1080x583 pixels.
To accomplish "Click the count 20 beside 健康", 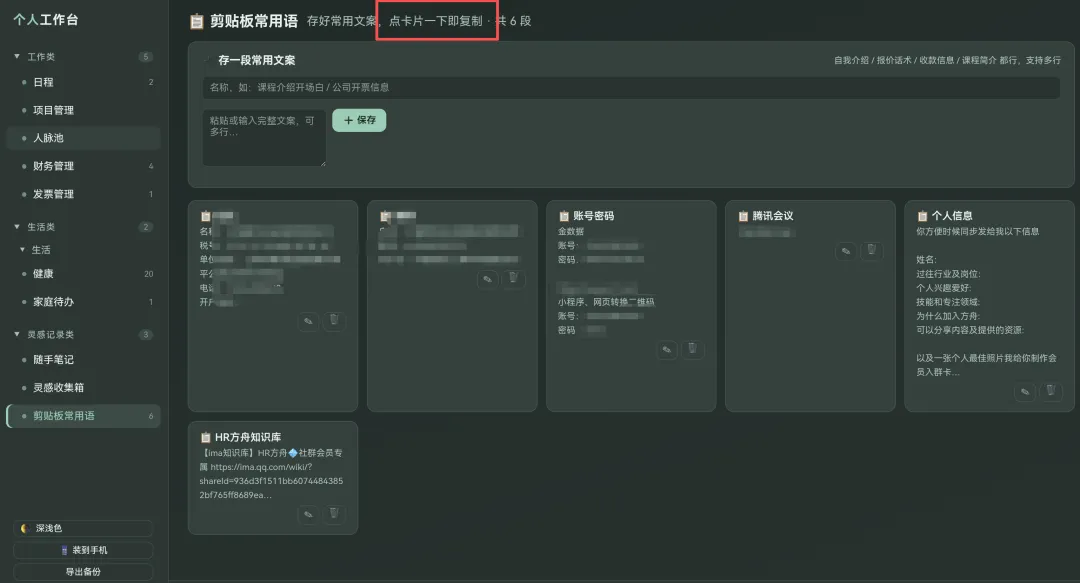I will pyautogui.click(x=149, y=274).
